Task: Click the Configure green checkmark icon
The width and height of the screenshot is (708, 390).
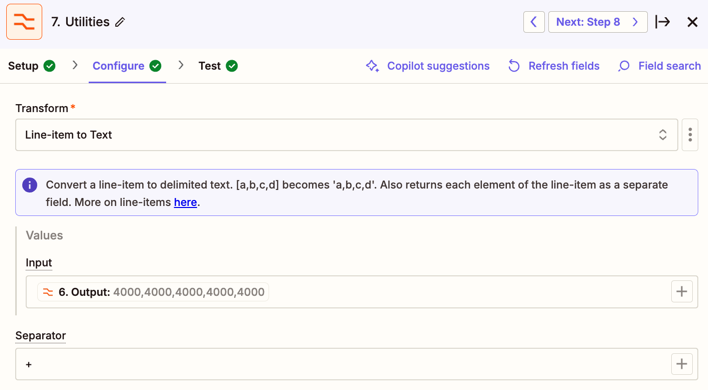Action: click(155, 66)
